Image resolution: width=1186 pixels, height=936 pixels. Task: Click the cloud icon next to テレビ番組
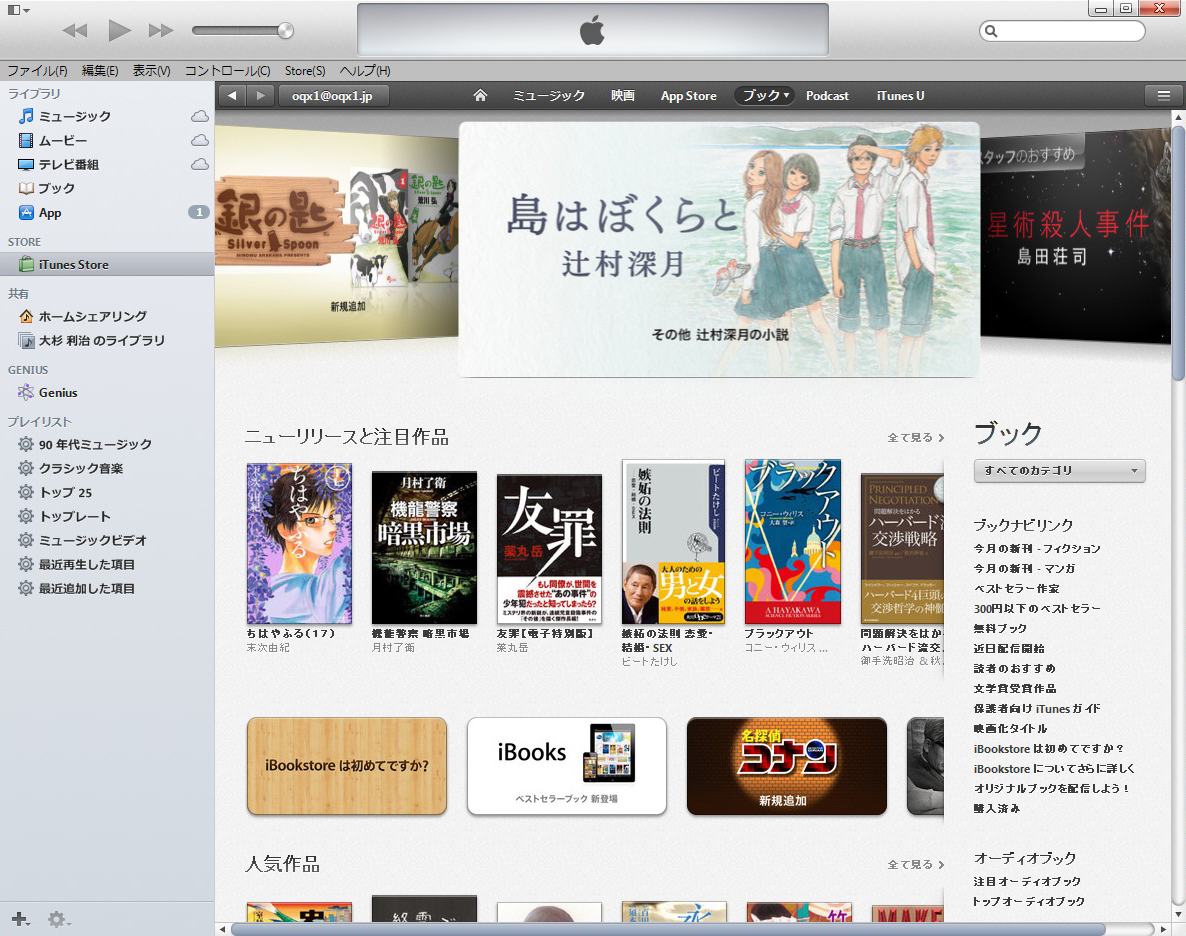(x=200, y=164)
